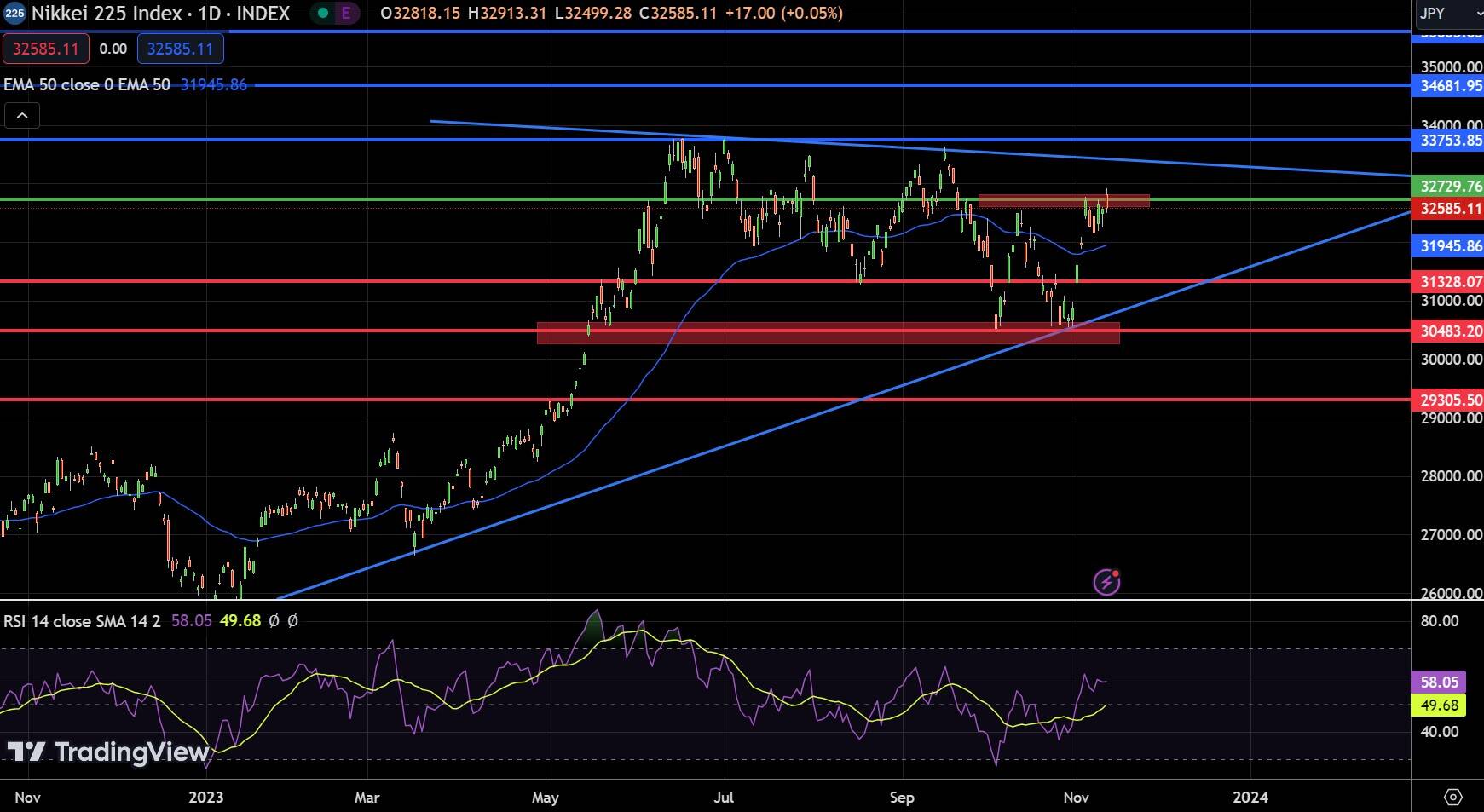Click the open price O32818.15 value
Screen dimensions: 1484x812
[421, 14]
